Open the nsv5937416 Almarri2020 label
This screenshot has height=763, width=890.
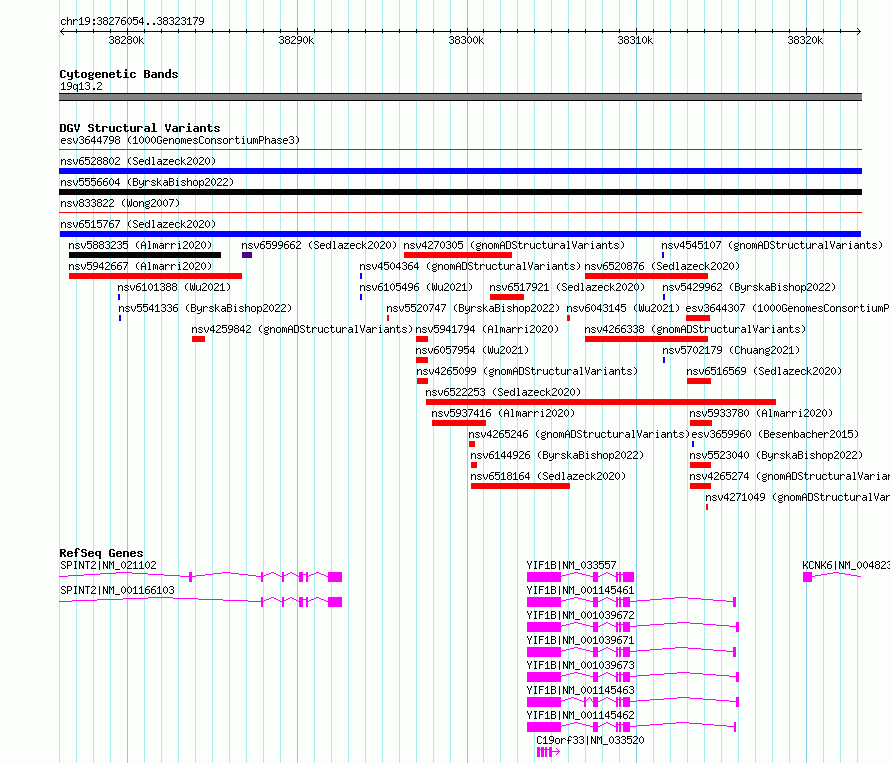pos(503,413)
